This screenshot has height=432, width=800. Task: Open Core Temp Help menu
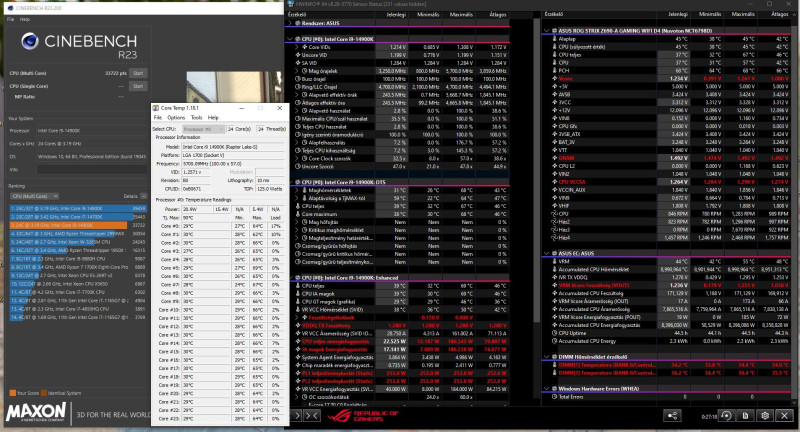pyautogui.click(x=213, y=117)
